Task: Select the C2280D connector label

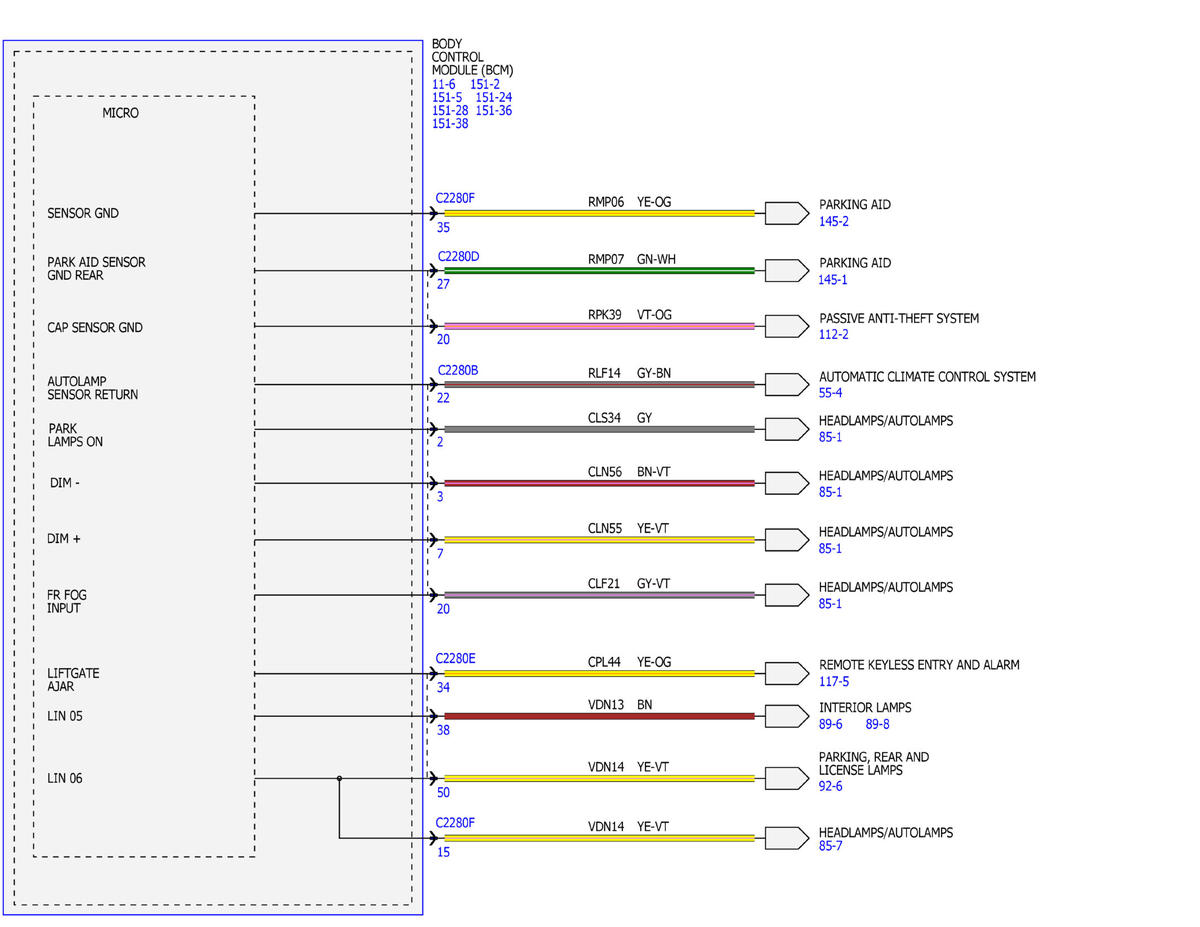Action: coord(459,257)
